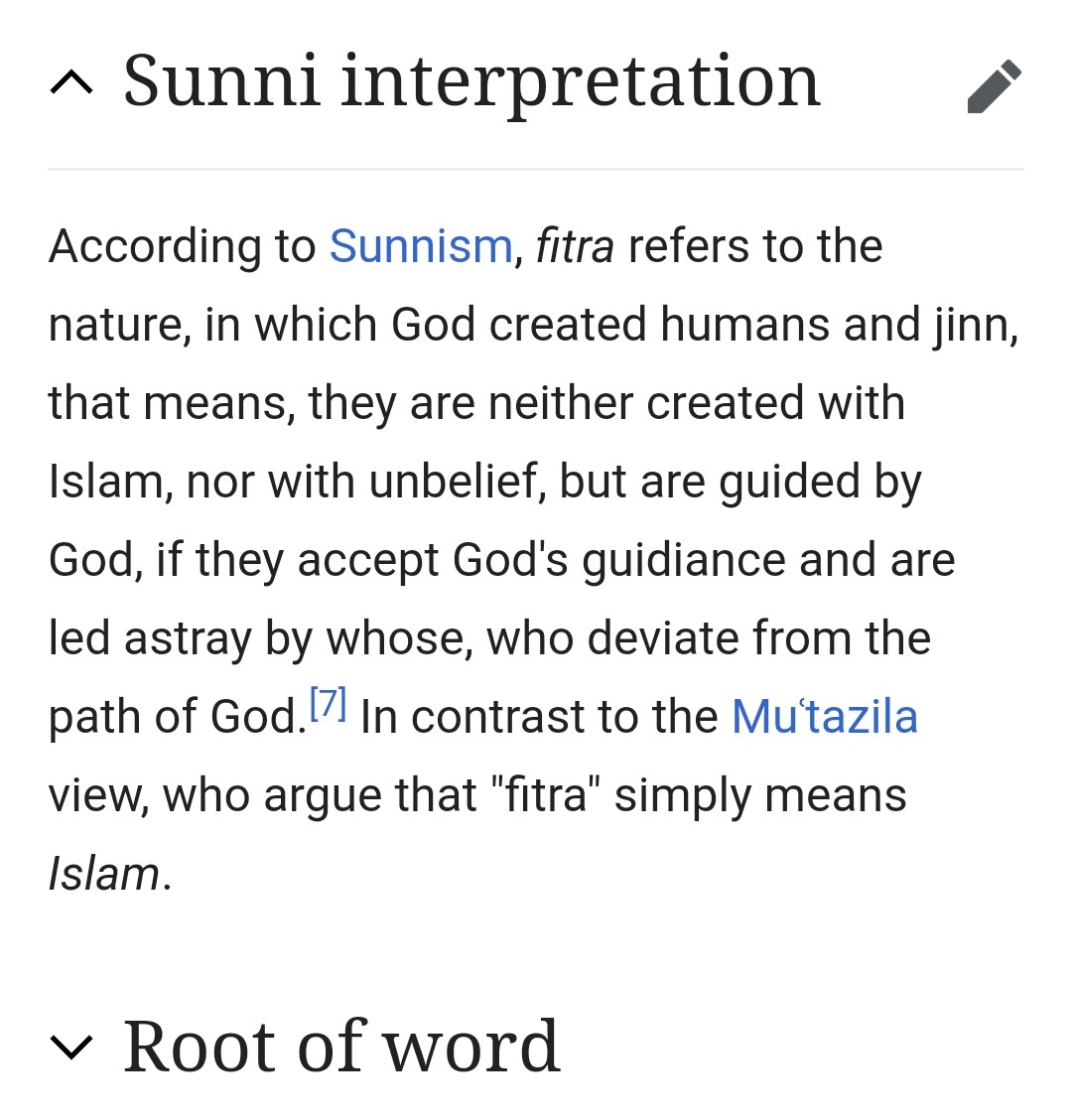
Task: Click the pencil edit icon for Sunni interpretation
Action: (995, 85)
